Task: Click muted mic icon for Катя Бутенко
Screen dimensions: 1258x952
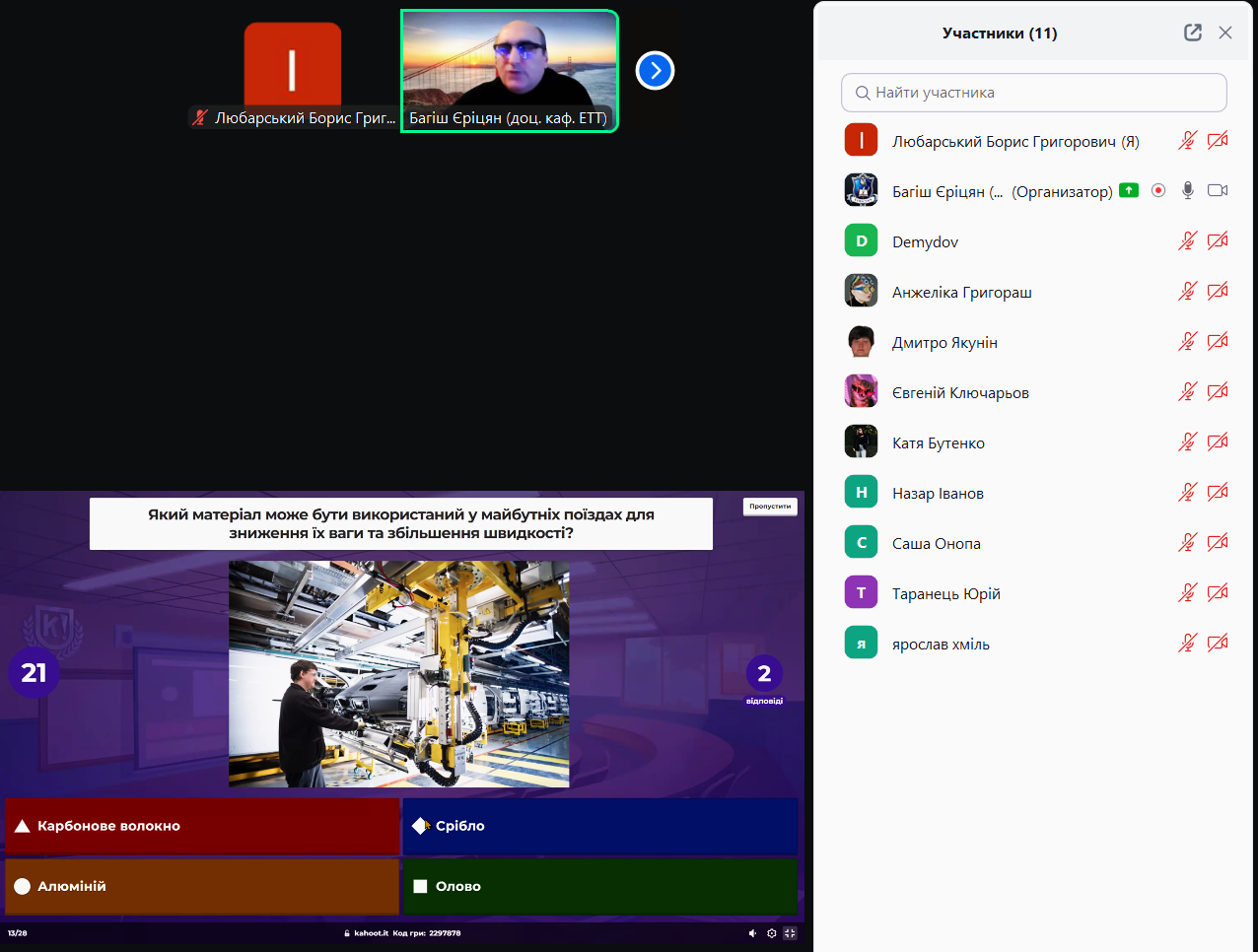Action: point(1188,442)
